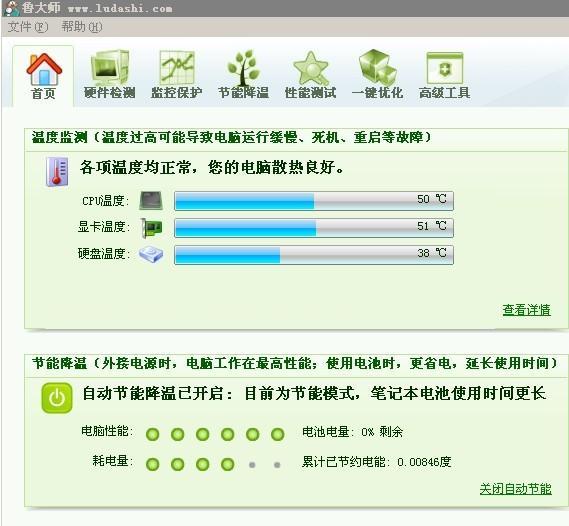Click the first green dot of 电脑性能
The height and width of the screenshot is (526, 569).
[x=152, y=434]
